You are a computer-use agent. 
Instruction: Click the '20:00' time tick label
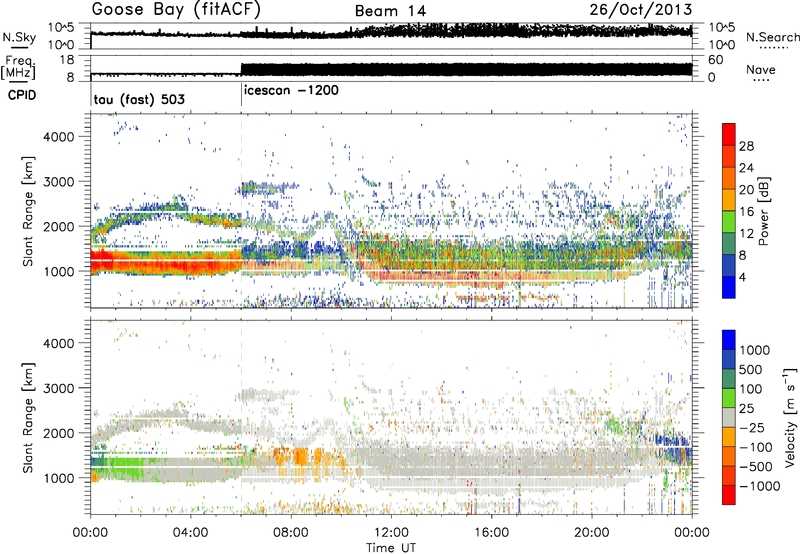[x=592, y=533]
